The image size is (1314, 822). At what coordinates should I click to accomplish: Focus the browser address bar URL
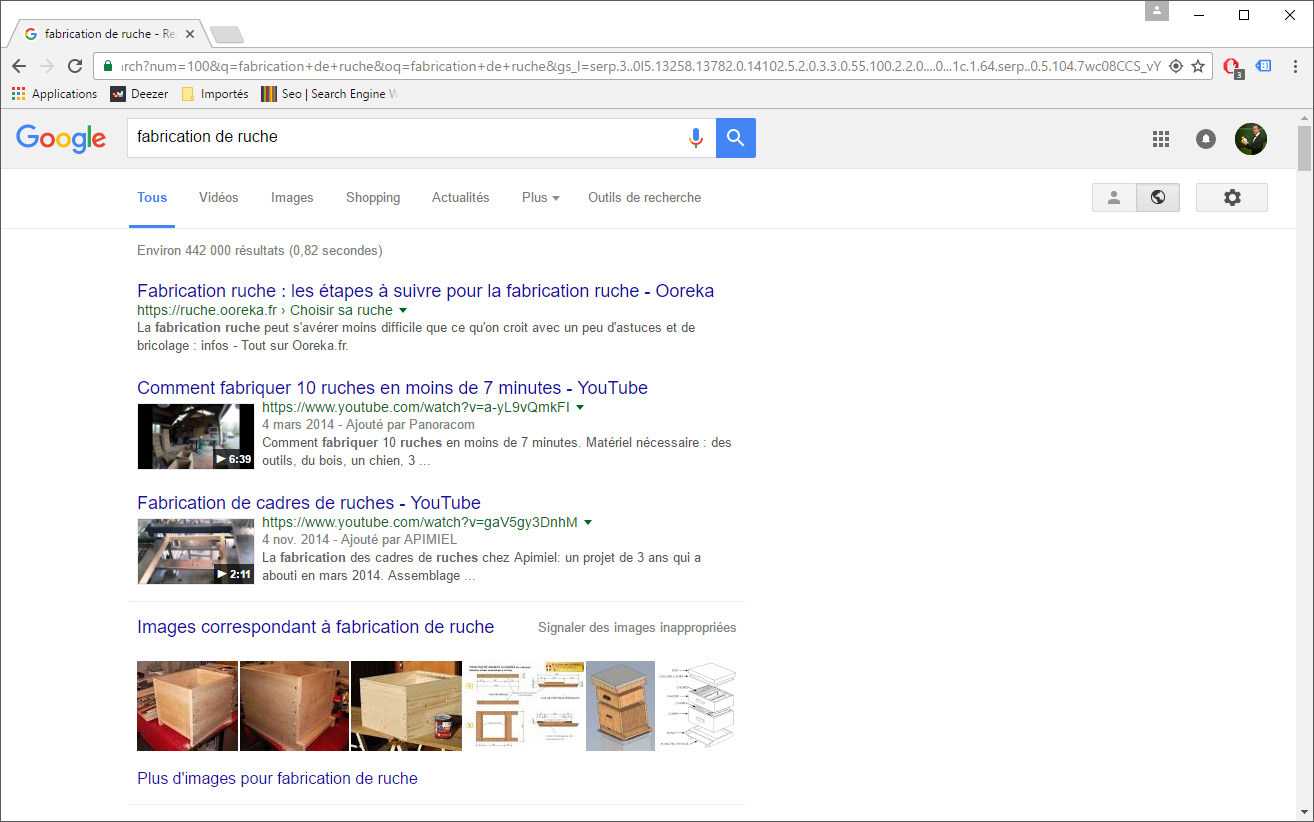(x=640, y=66)
